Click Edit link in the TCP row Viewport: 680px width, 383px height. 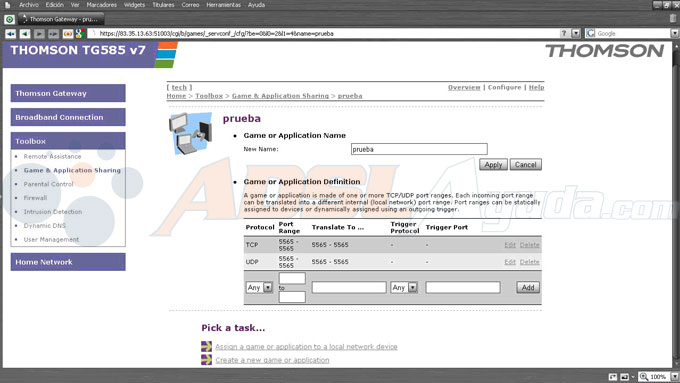(510, 245)
